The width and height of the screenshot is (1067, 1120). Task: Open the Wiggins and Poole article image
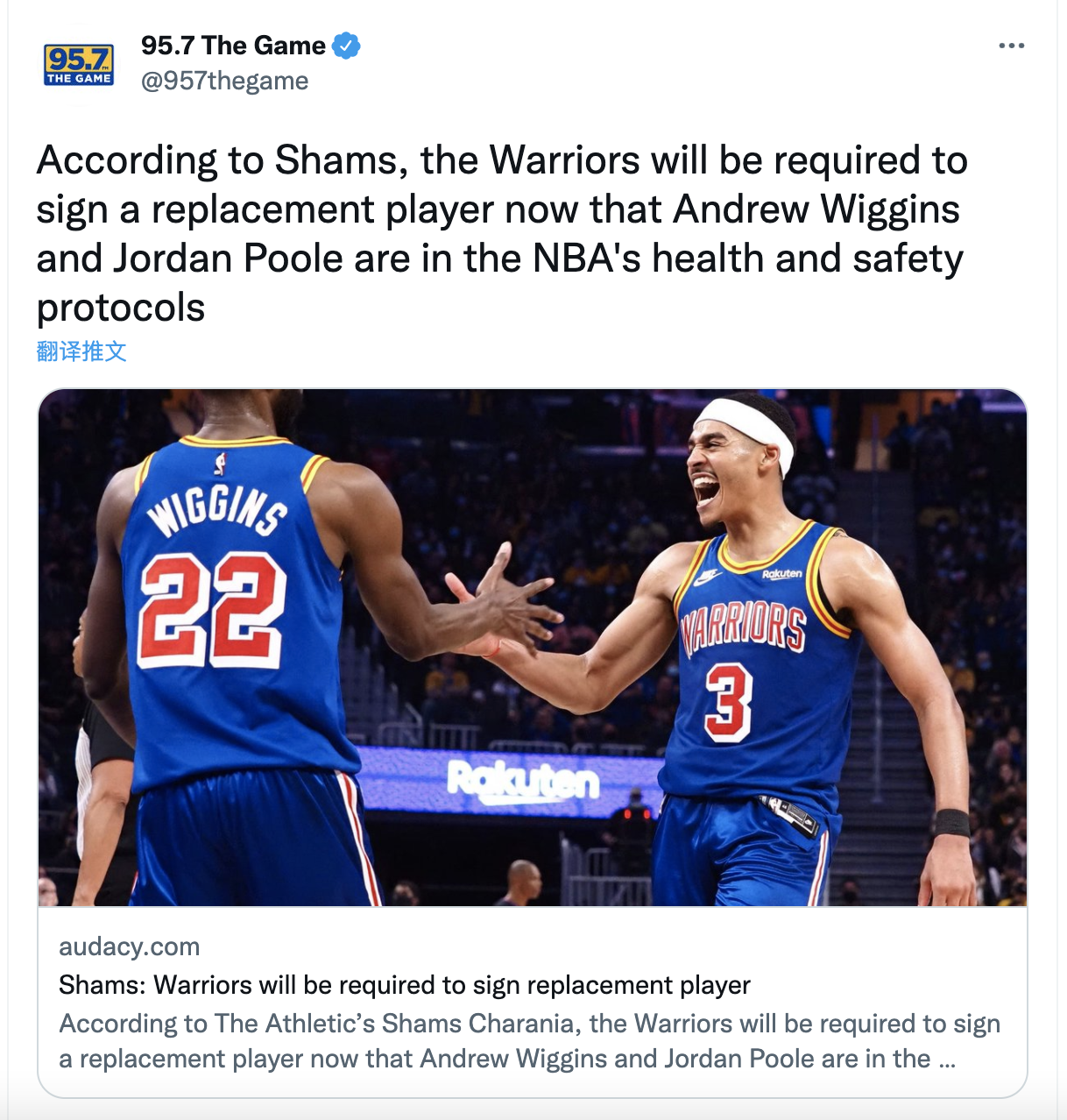533,648
